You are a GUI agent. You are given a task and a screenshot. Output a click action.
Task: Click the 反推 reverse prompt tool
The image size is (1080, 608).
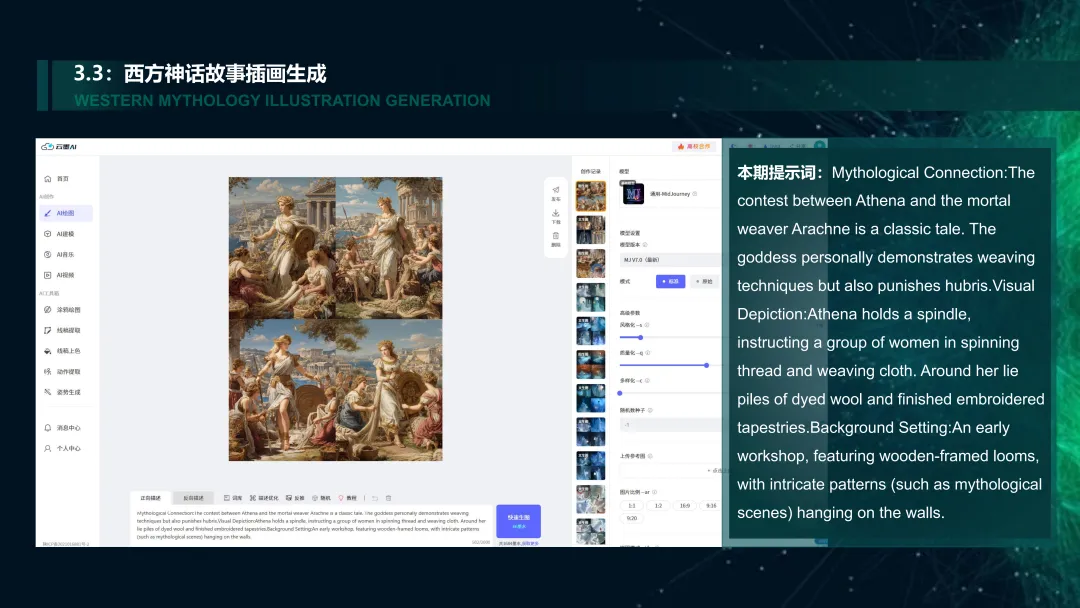(x=295, y=498)
